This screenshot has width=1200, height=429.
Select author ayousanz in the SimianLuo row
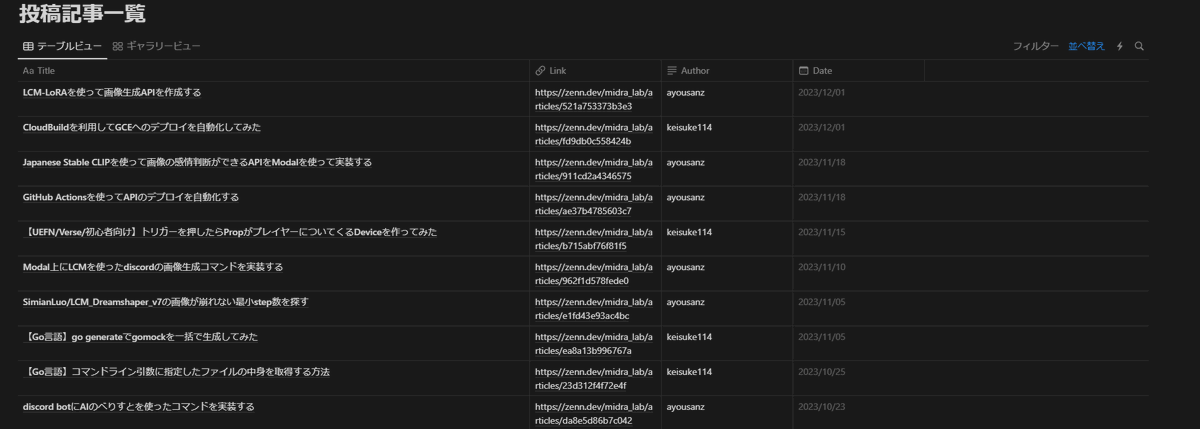tap(686, 302)
